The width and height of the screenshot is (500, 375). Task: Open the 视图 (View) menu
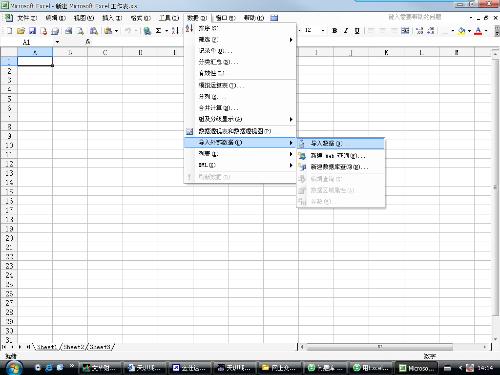click(84, 18)
